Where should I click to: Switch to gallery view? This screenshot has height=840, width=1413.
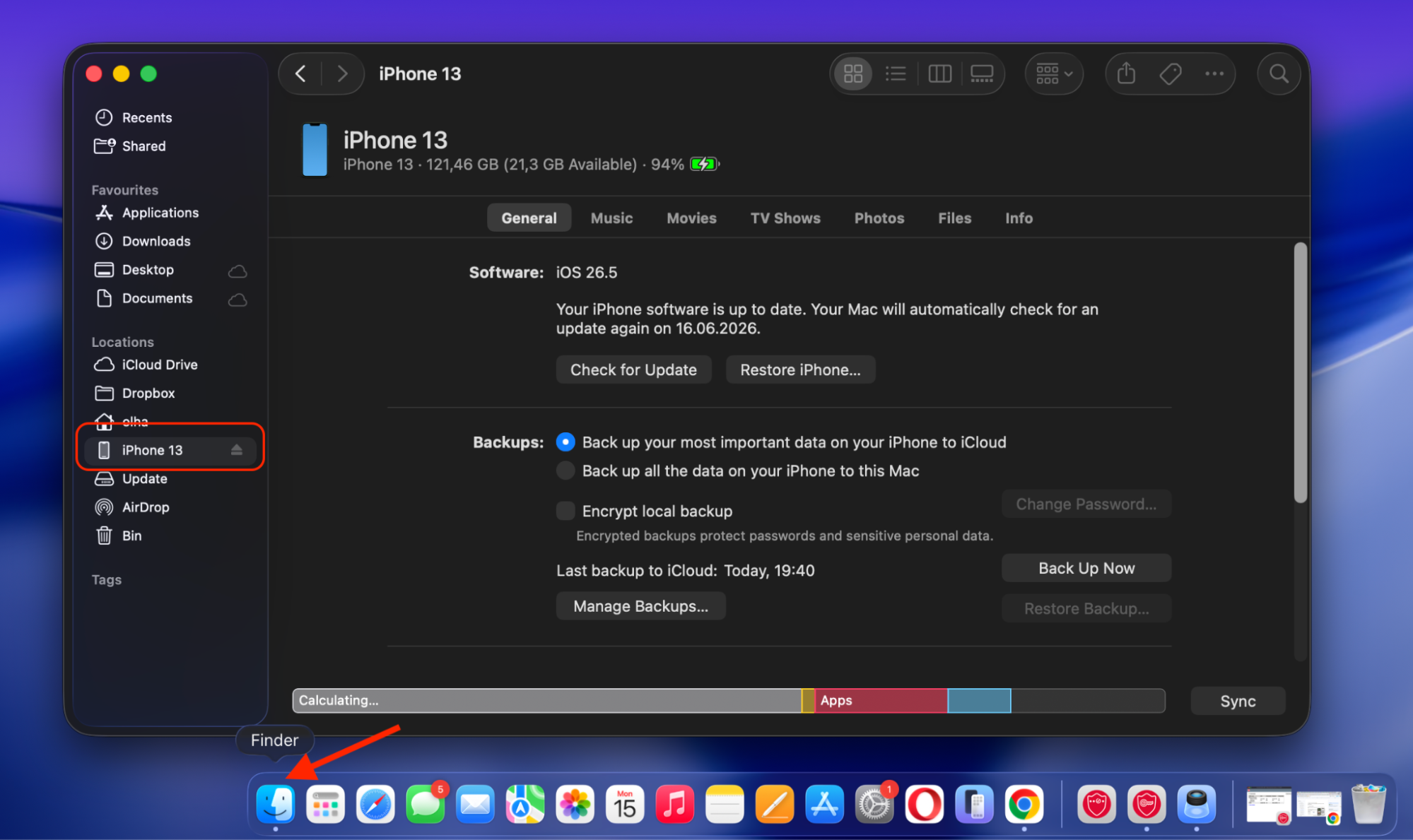tap(982, 73)
